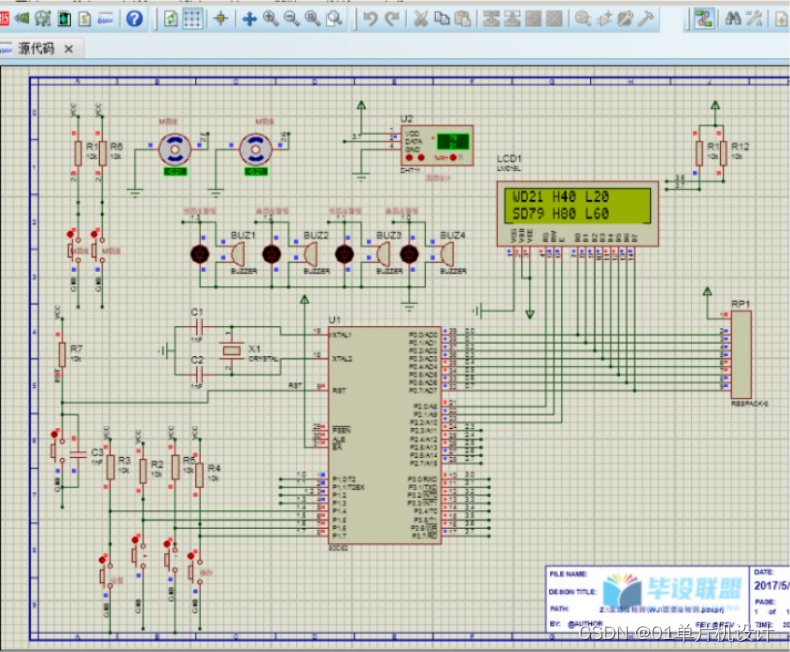Click the Redo arrow icon

pyautogui.click(x=392, y=19)
